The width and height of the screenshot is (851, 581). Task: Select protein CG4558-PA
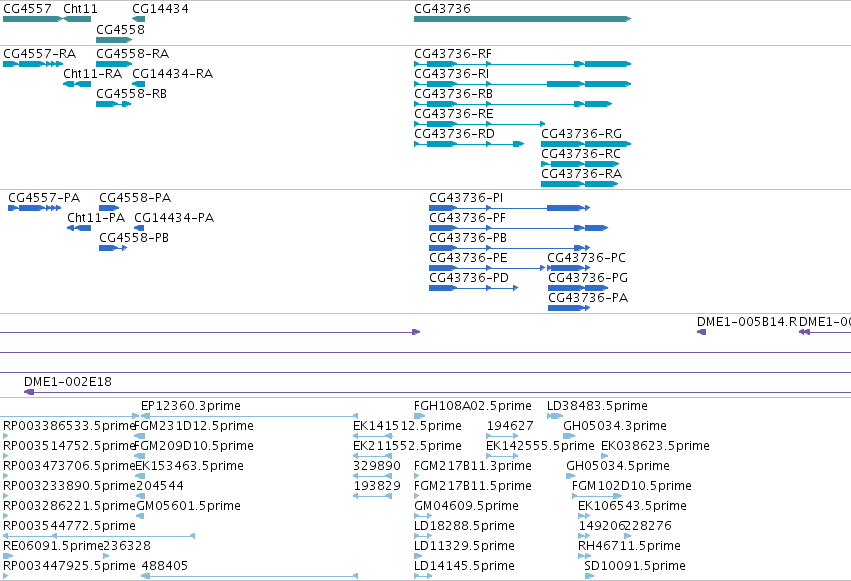coord(109,208)
